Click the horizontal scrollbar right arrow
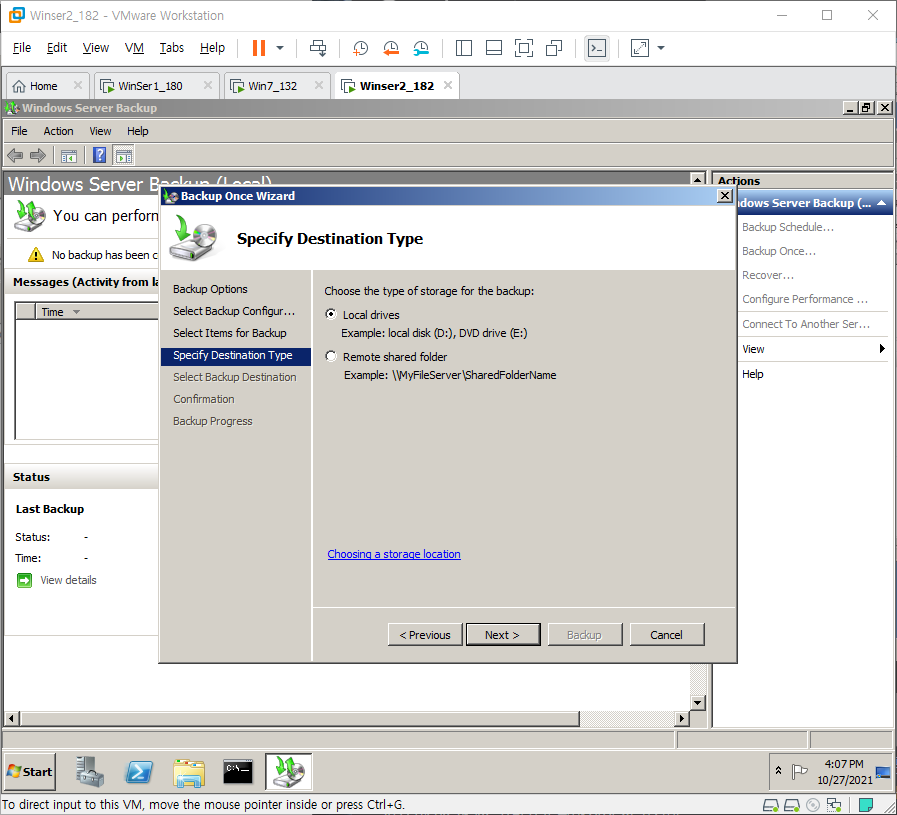 pos(682,718)
